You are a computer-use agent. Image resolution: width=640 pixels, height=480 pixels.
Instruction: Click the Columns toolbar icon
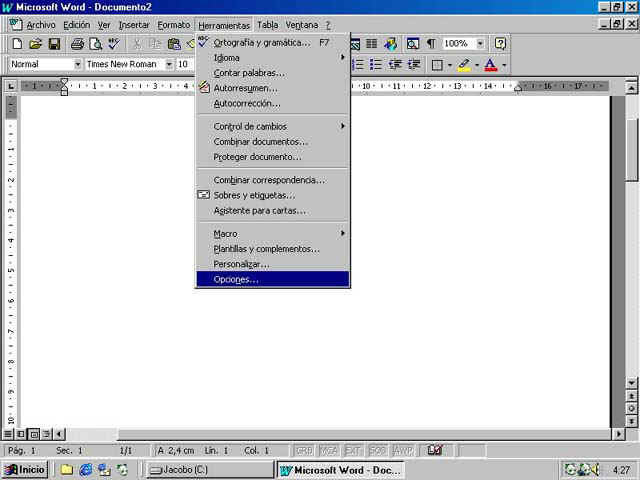coord(371,43)
